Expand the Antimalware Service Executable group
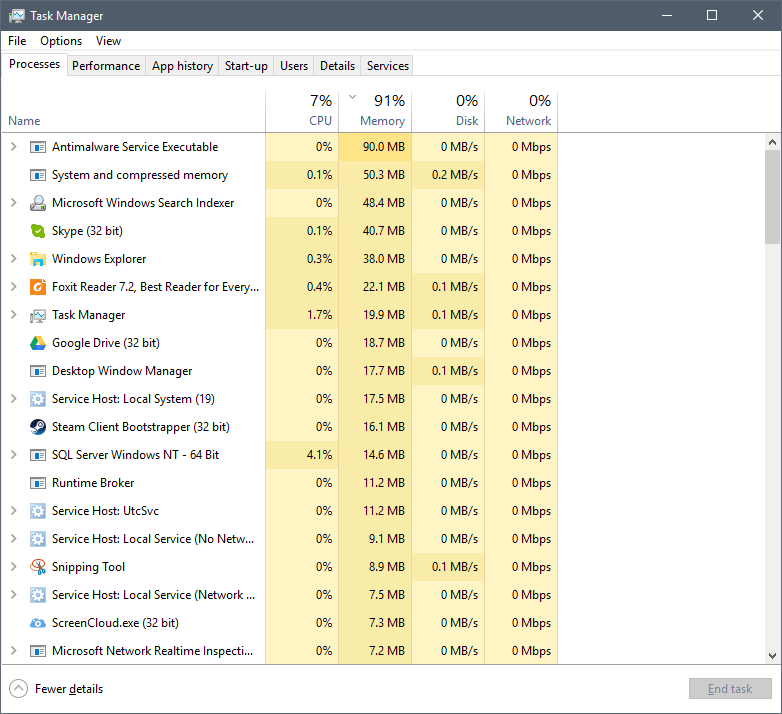This screenshot has height=714, width=782. (x=14, y=147)
